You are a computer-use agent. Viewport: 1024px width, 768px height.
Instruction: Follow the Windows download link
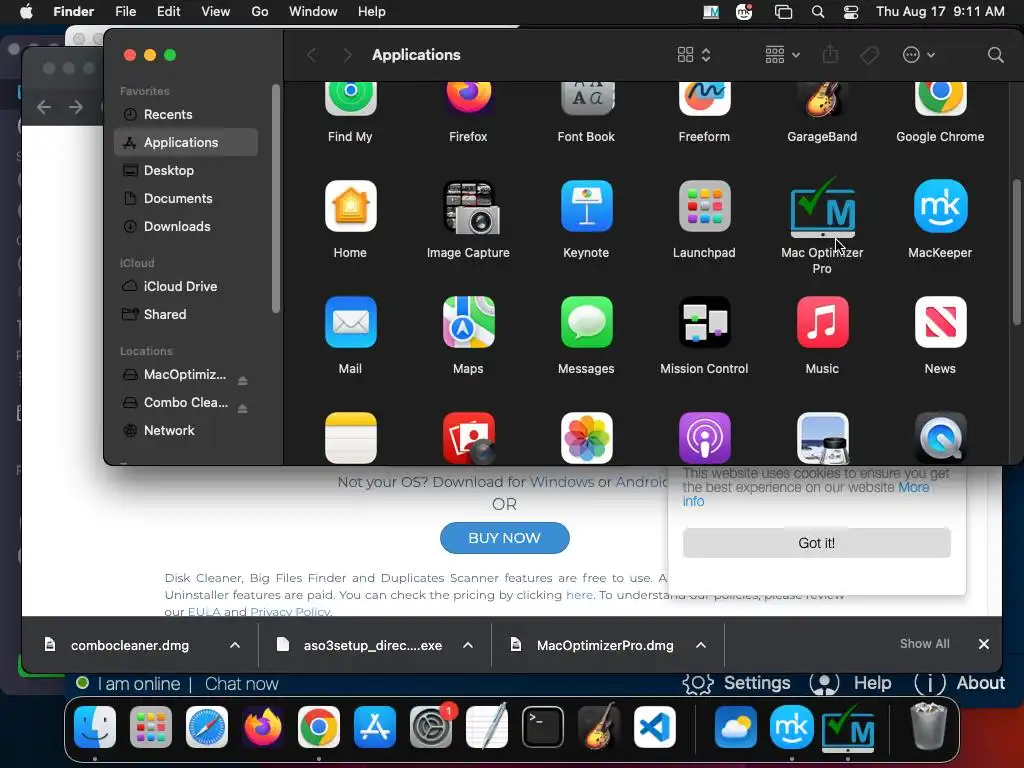pos(562,482)
